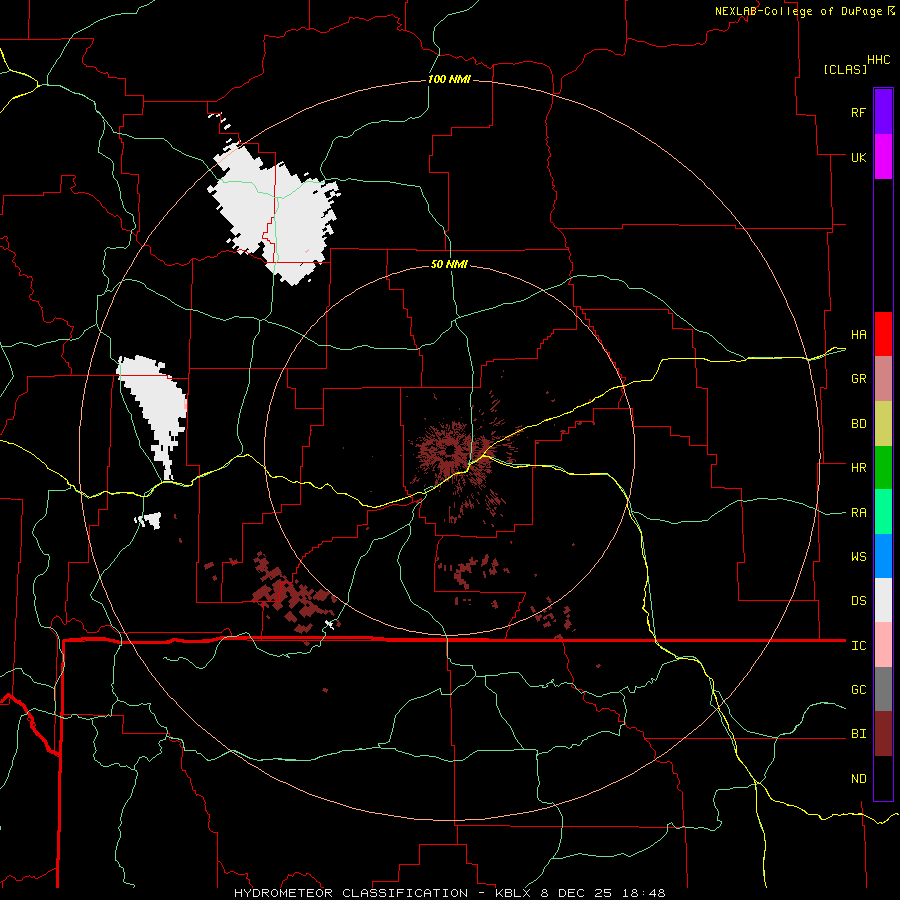The width and height of the screenshot is (900, 900).
Task: Click the HA red legend swatch
Action: [883, 334]
